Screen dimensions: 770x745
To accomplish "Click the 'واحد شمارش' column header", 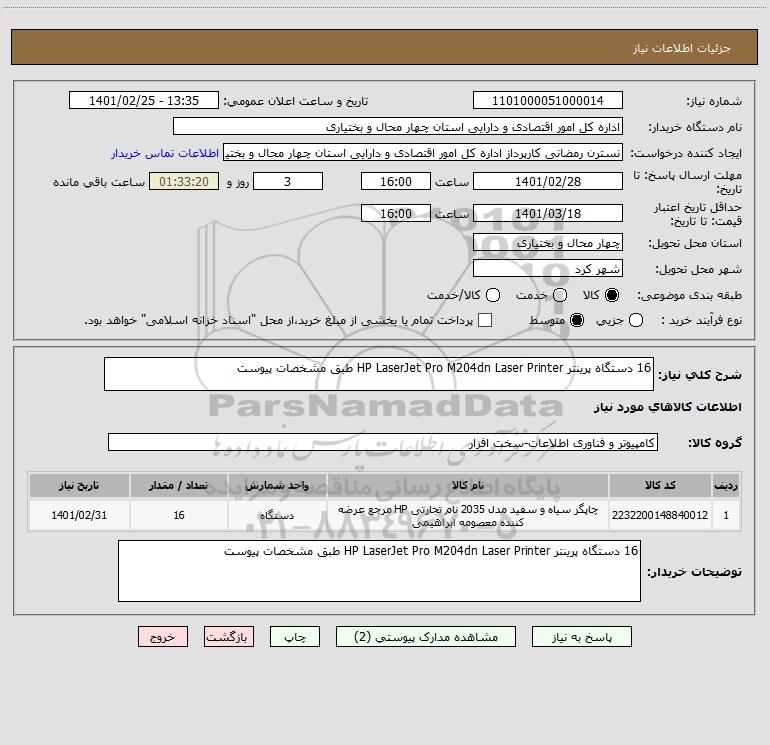I will pos(277,485).
